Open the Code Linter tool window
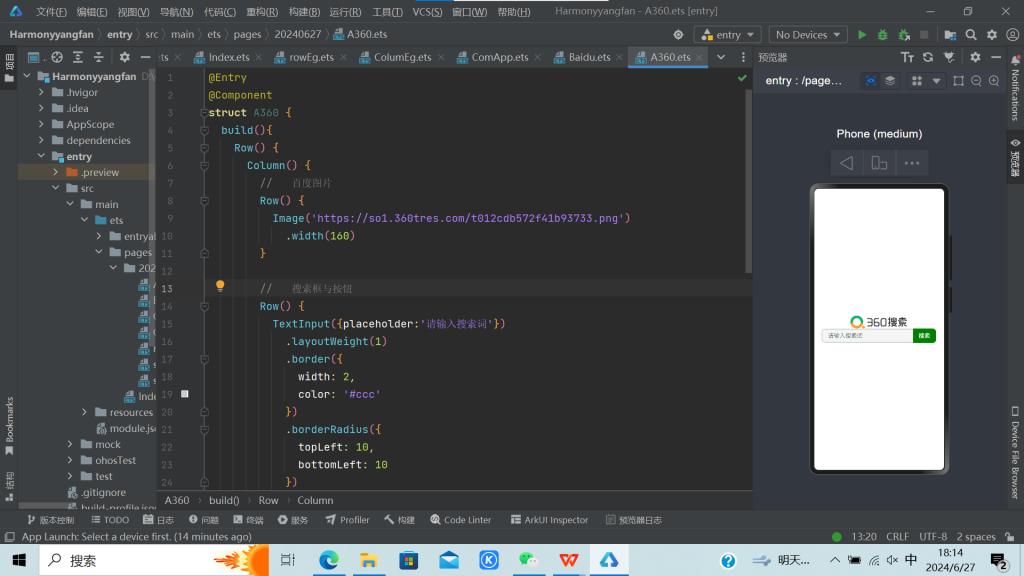The image size is (1024, 576). pos(460,520)
